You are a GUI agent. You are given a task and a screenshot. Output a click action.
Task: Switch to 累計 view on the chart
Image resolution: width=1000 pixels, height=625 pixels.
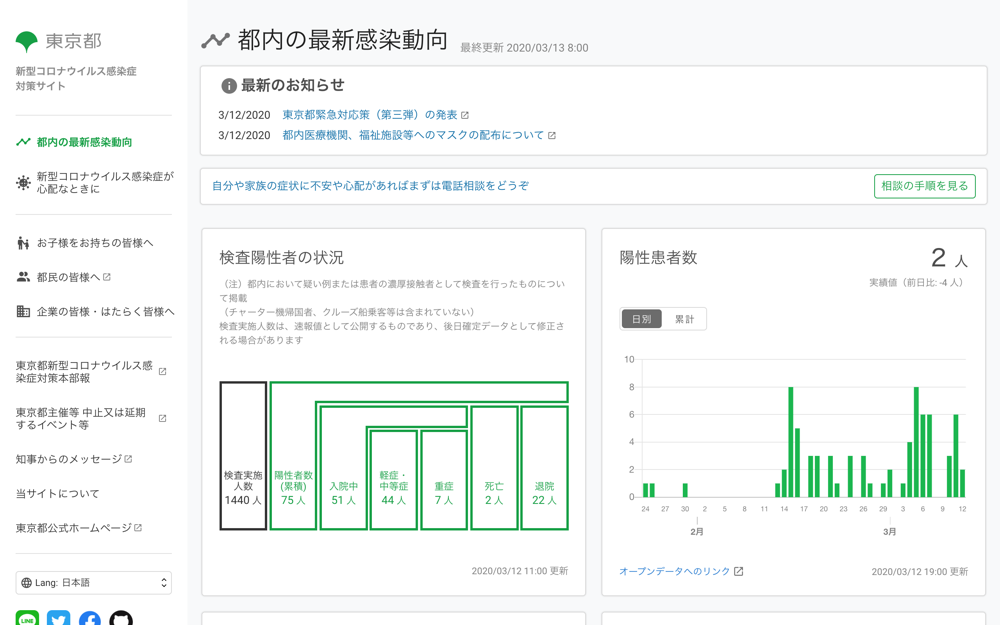[x=683, y=318]
